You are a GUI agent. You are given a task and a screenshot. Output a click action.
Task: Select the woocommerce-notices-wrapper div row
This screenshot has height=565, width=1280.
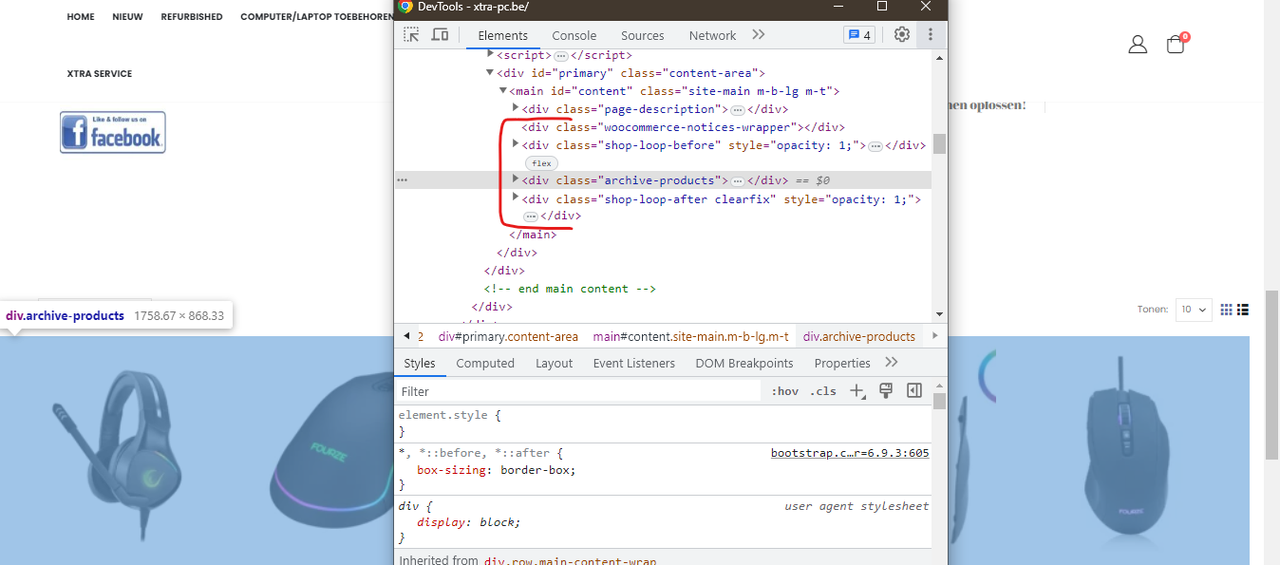(x=683, y=127)
